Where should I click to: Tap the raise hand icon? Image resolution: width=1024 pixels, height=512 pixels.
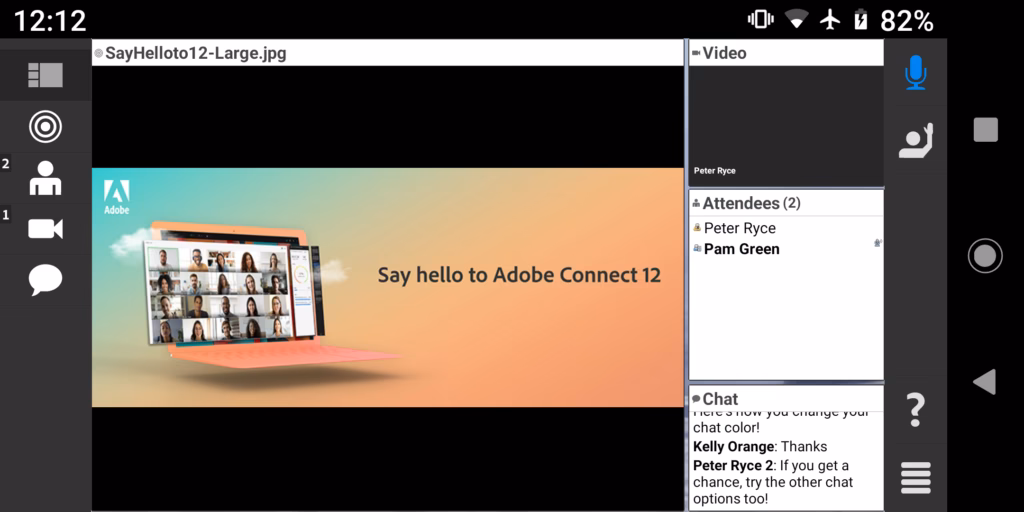pos(916,140)
